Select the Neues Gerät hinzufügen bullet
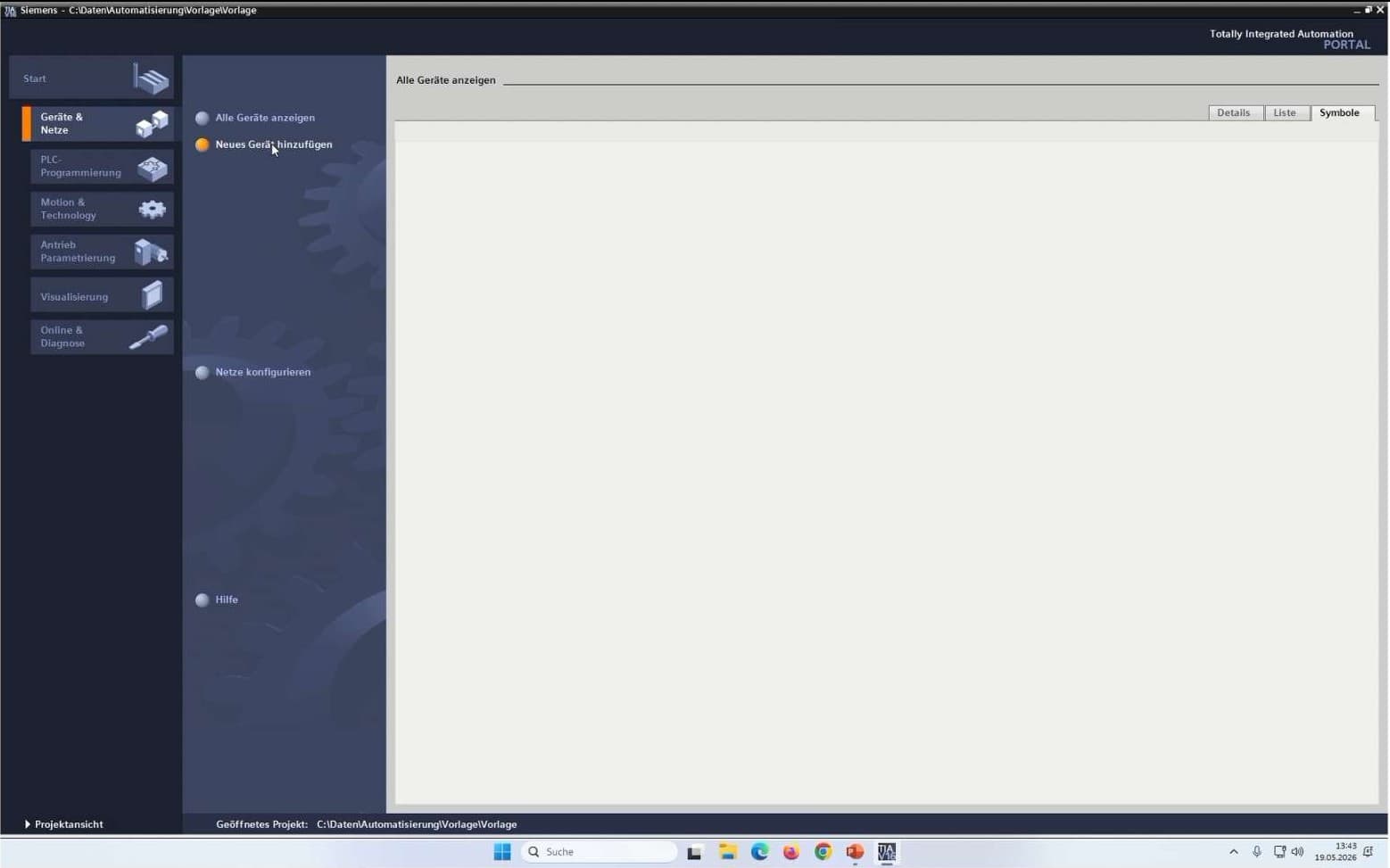Screen dimensions: 1390x868 click(x=203, y=145)
